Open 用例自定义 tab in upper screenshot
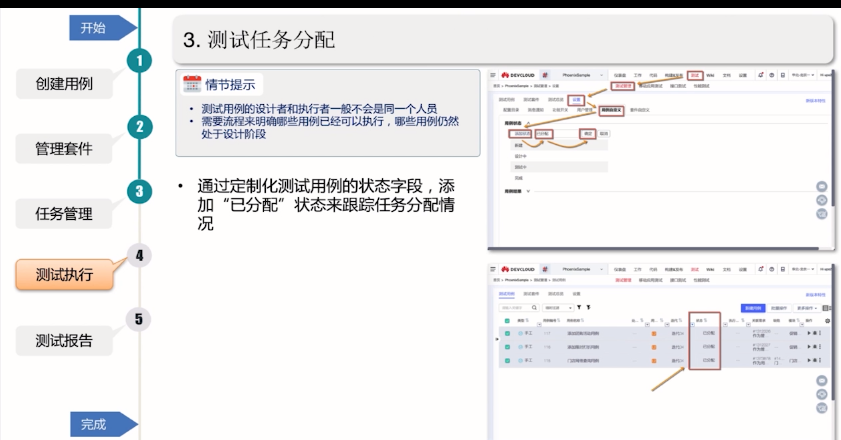Viewport: 841px width, 440px height. click(611, 110)
